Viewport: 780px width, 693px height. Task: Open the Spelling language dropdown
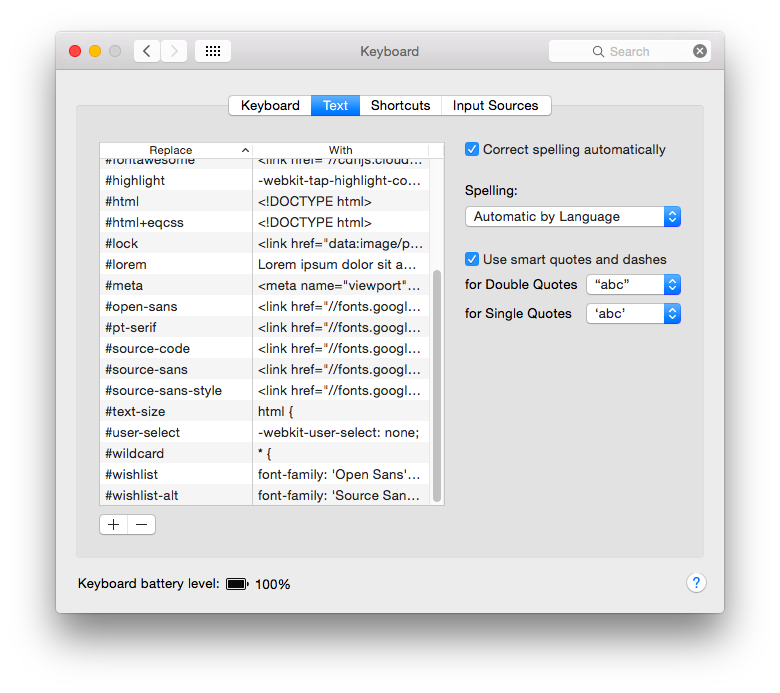click(x=573, y=216)
